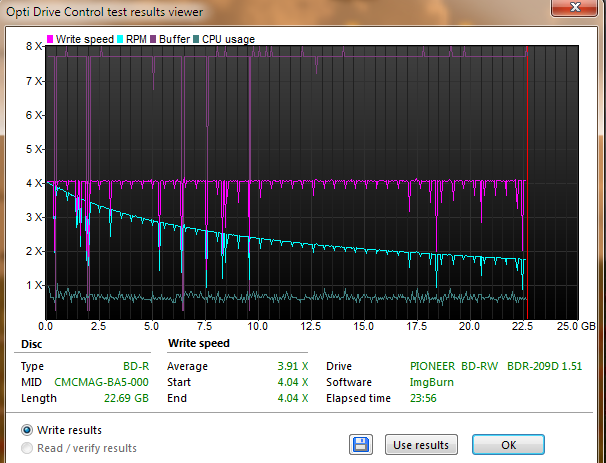Click the magenta Write speed legend swatch
The height and width of the screenshot is (463, 606).
pos(50,39)
